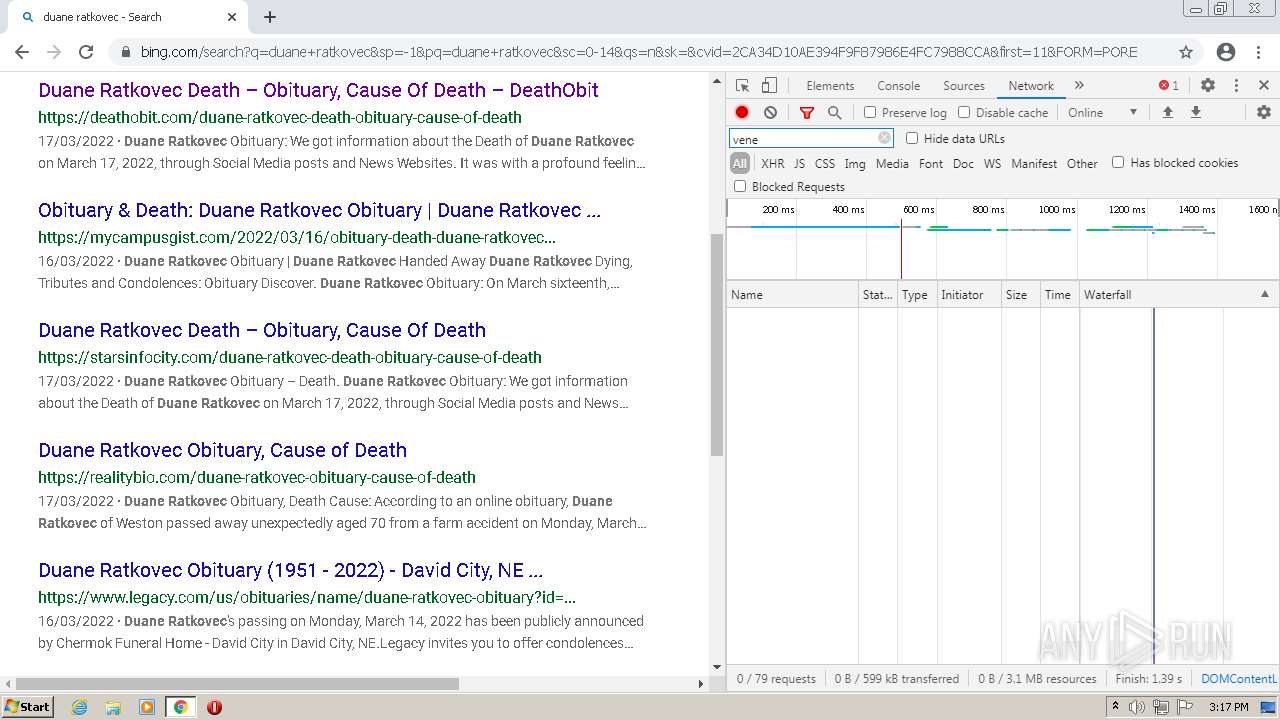Filter requests by Doc type

[963, 163]
